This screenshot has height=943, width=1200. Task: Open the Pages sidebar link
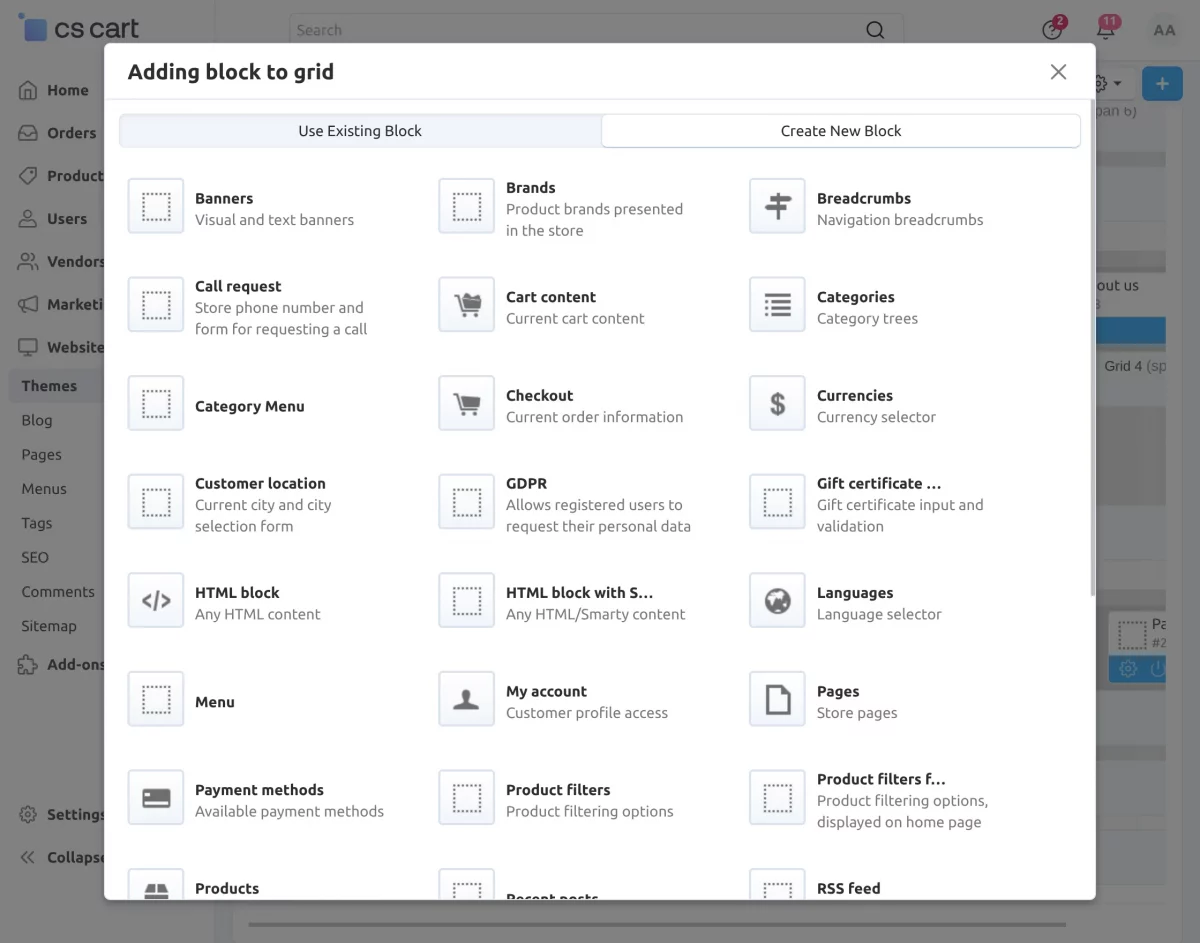pos(41,455)
